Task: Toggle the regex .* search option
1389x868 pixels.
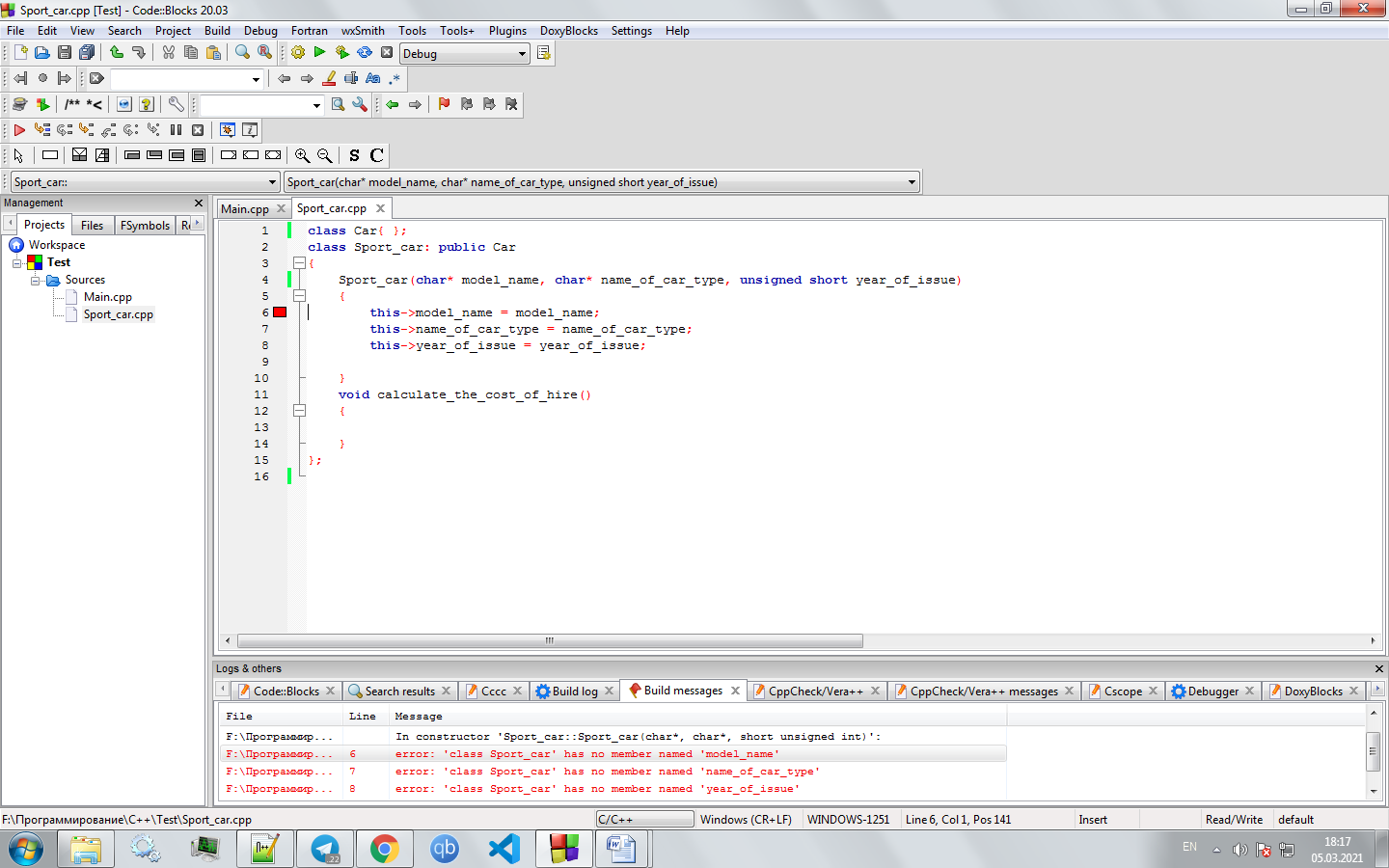Action: [x=395, y=79]
